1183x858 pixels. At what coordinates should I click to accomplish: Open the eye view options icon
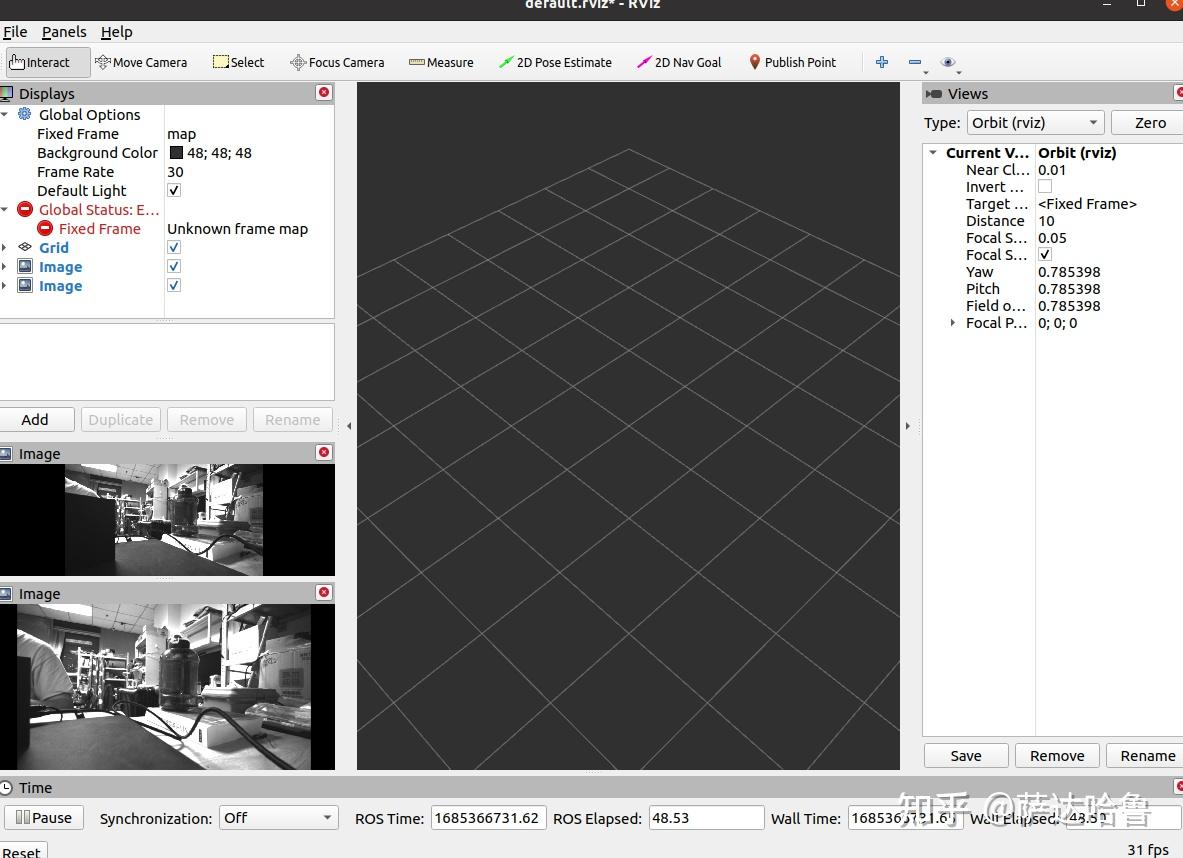pyautogui.click(x=948, y=62)
